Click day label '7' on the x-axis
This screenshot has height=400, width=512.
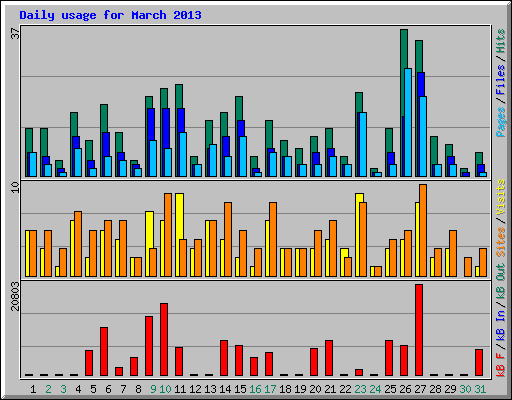123,389
